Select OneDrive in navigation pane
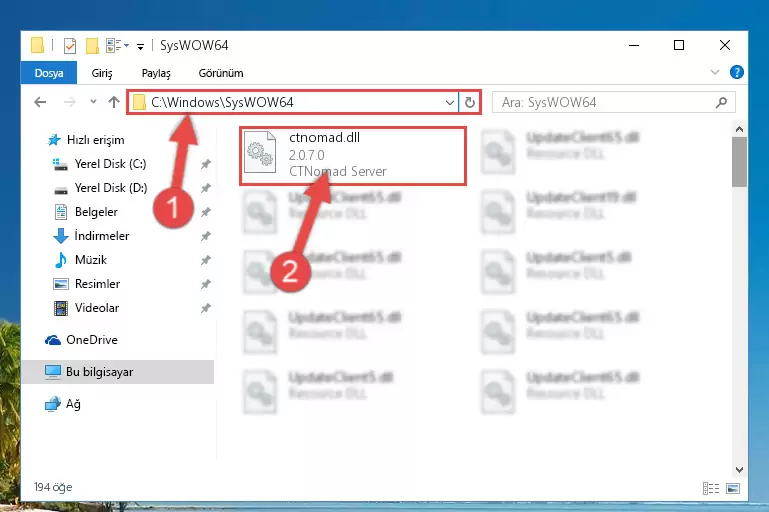Image resolution: width=769 pixels, height=512 pixels. click(x=81, y=340)
